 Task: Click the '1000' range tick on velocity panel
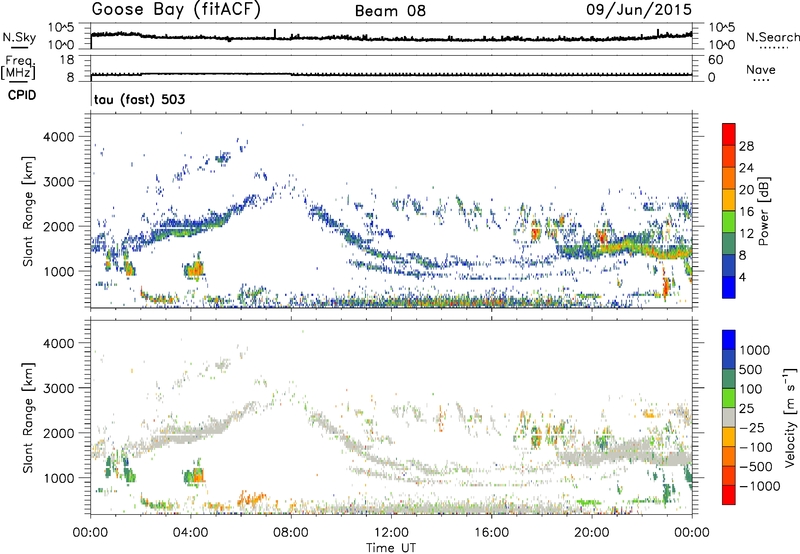pyautogui.click(x=59, y=478)
